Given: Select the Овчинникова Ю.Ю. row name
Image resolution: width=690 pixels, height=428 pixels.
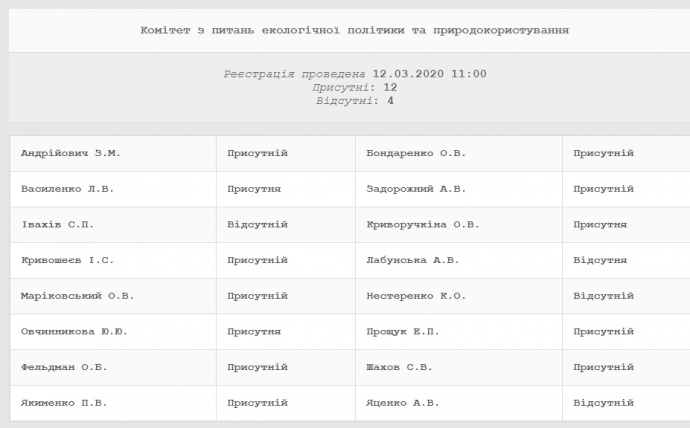Looking at the screenshot, I should tap(74, 332).
